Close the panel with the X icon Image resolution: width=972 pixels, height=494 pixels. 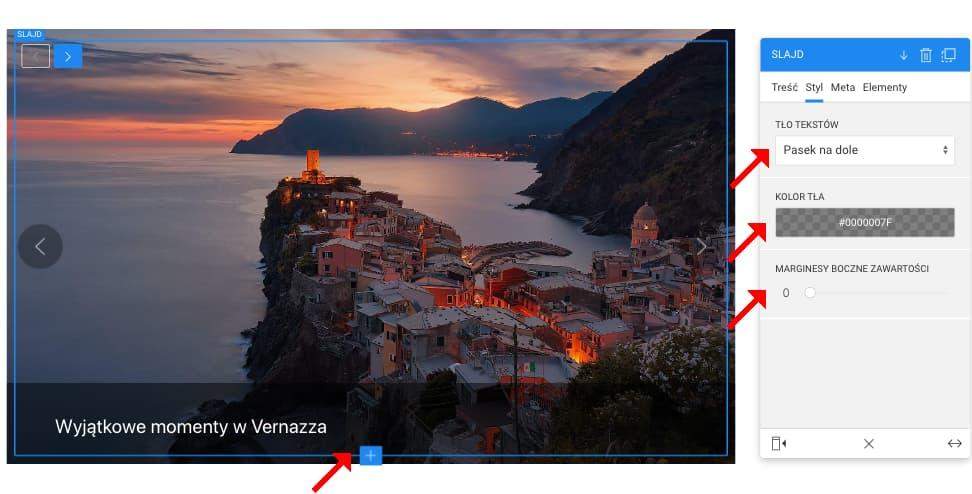pyautogui.click(x=868, y=443)
